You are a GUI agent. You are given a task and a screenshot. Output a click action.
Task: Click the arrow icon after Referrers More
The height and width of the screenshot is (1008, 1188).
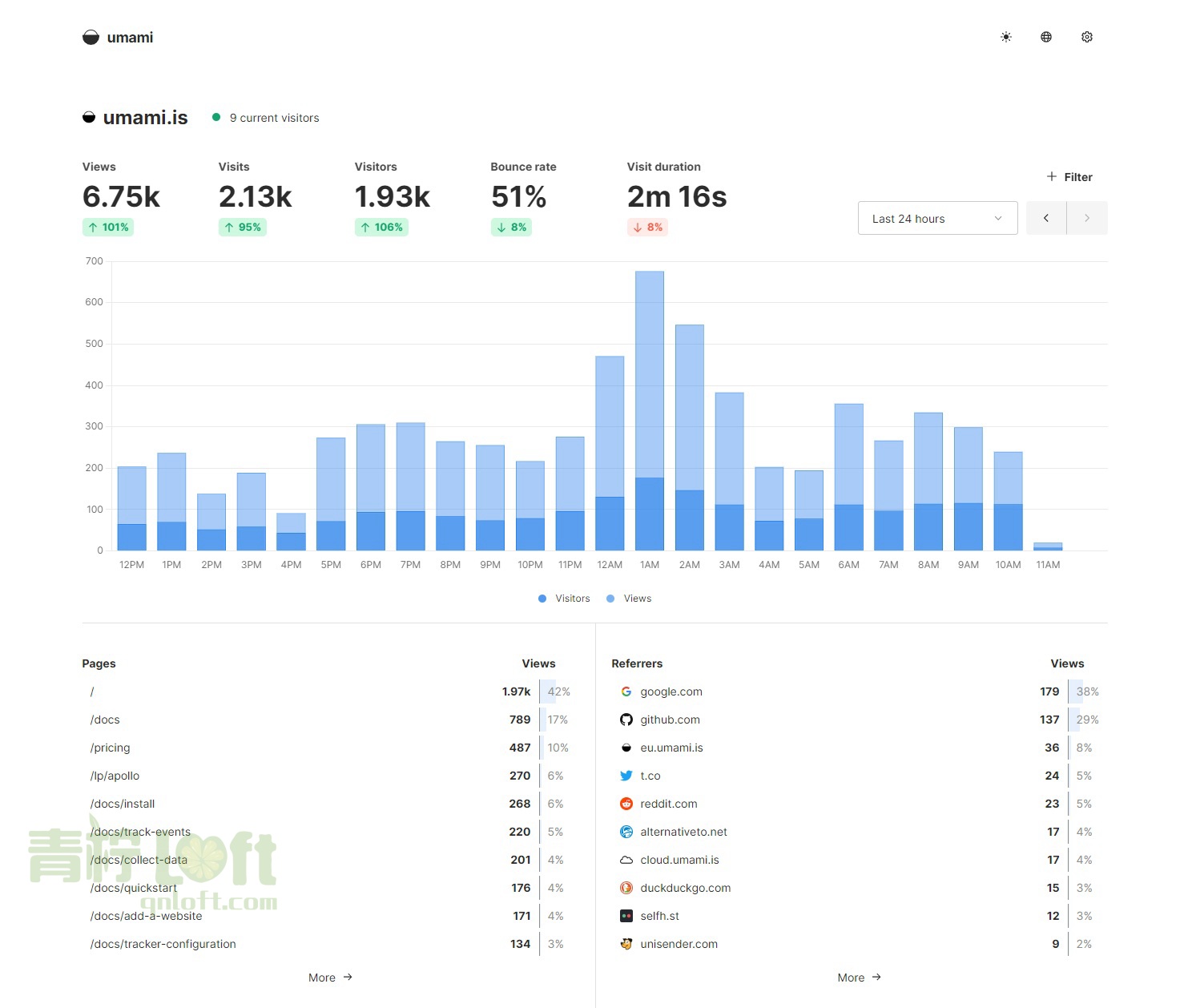[876, 977]
